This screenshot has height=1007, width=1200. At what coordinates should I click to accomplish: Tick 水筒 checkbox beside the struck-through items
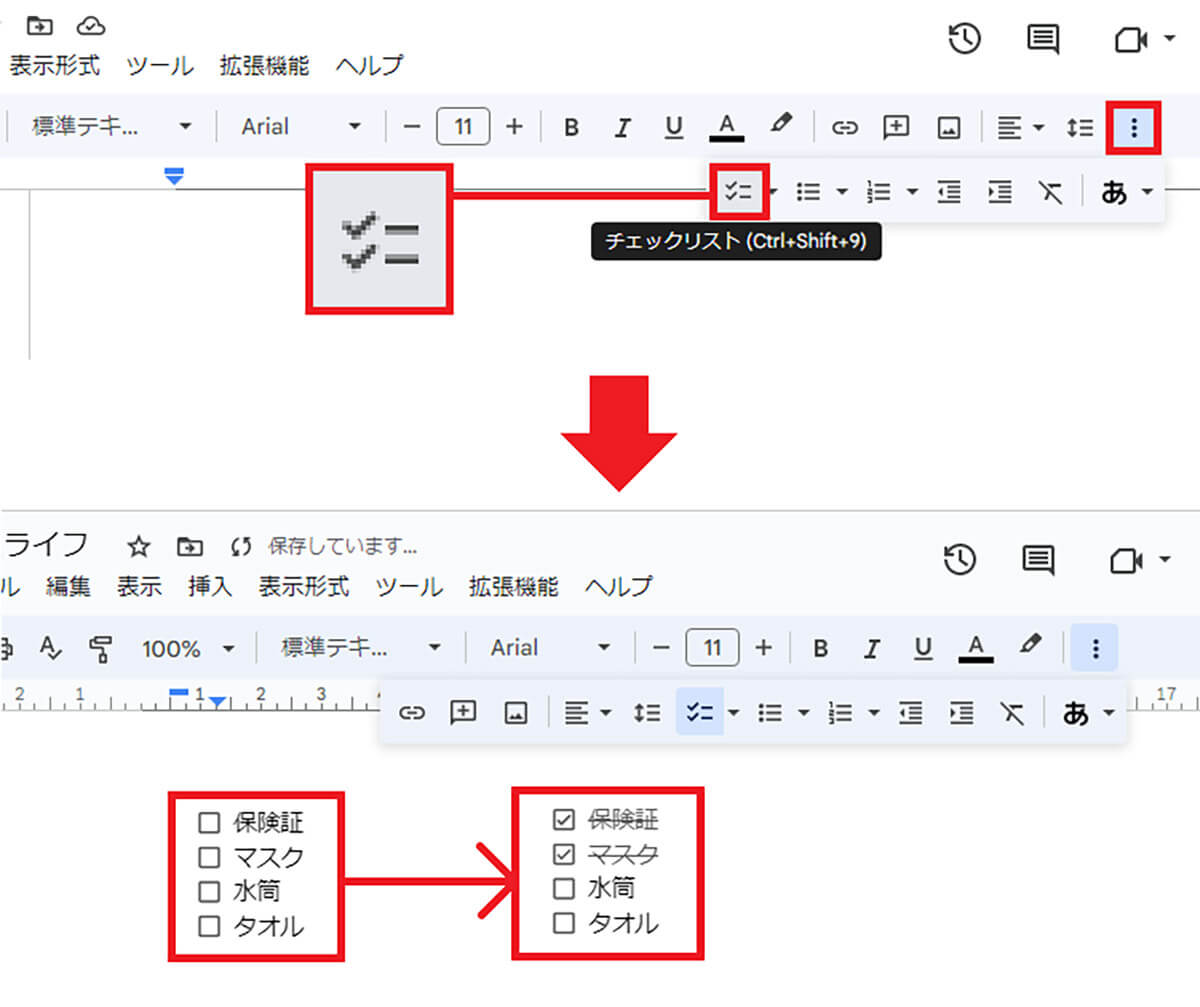[564, 888]
